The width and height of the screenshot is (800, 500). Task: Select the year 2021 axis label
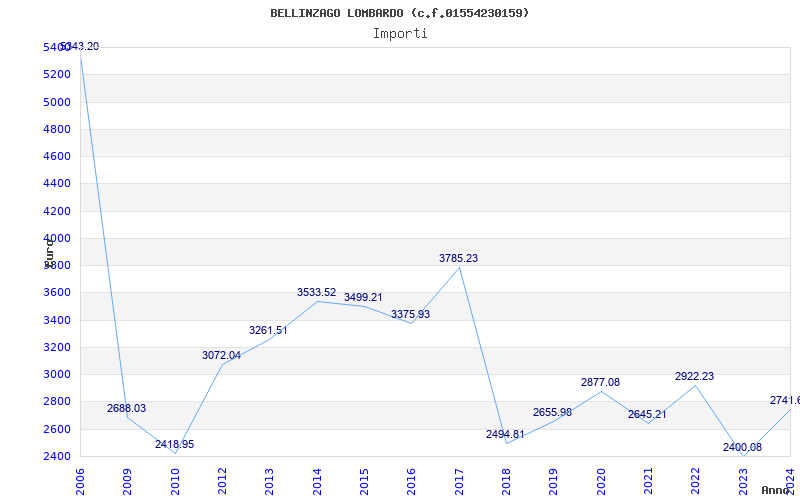(x=648, y=482)
